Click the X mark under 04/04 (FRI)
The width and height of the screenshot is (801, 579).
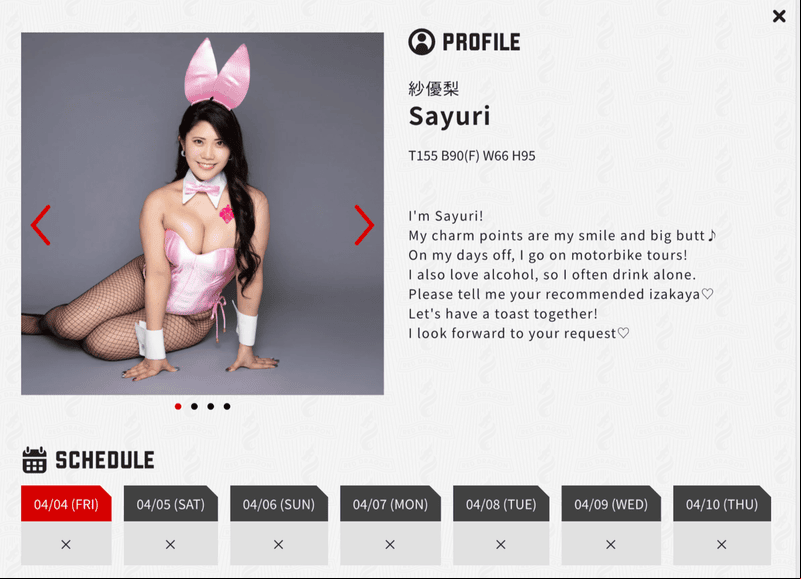(66, 545)
